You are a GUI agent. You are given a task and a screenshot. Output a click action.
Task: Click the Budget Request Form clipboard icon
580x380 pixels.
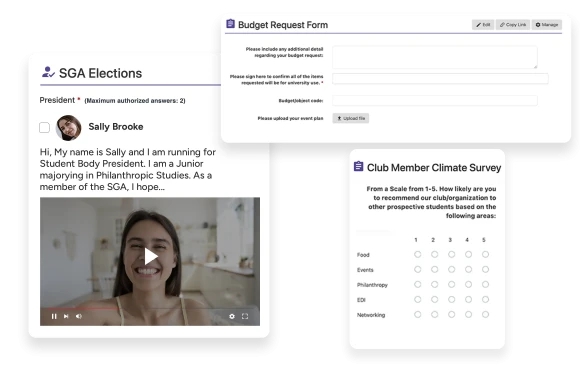[230, 24]
